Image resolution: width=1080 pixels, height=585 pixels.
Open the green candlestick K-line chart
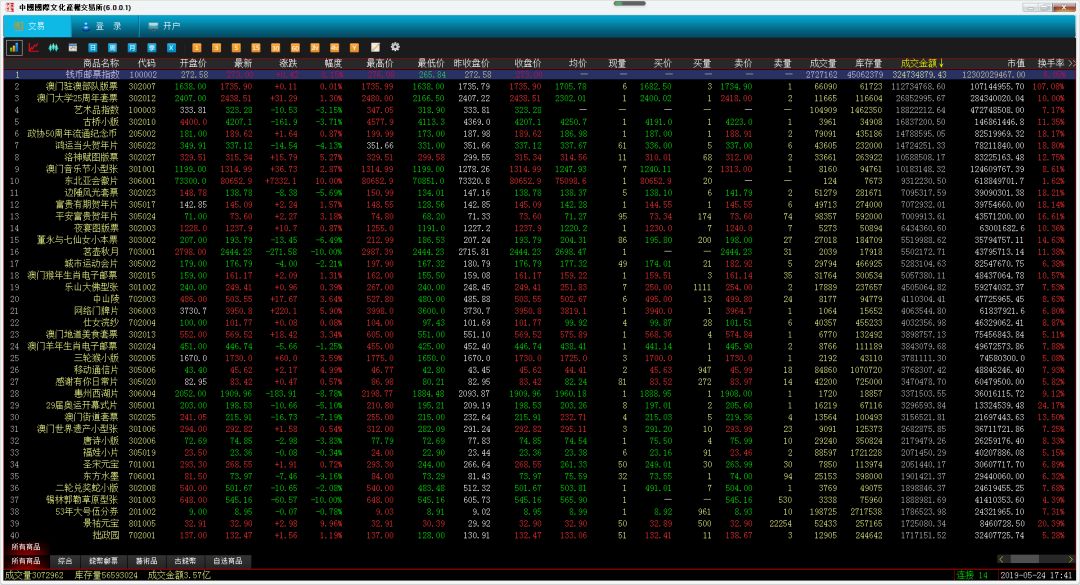[53, 48]
